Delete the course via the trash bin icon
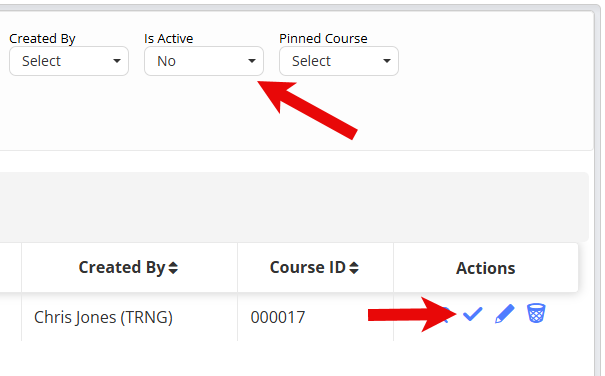Screen dimensions: 605x376 [x=536, y=313]
